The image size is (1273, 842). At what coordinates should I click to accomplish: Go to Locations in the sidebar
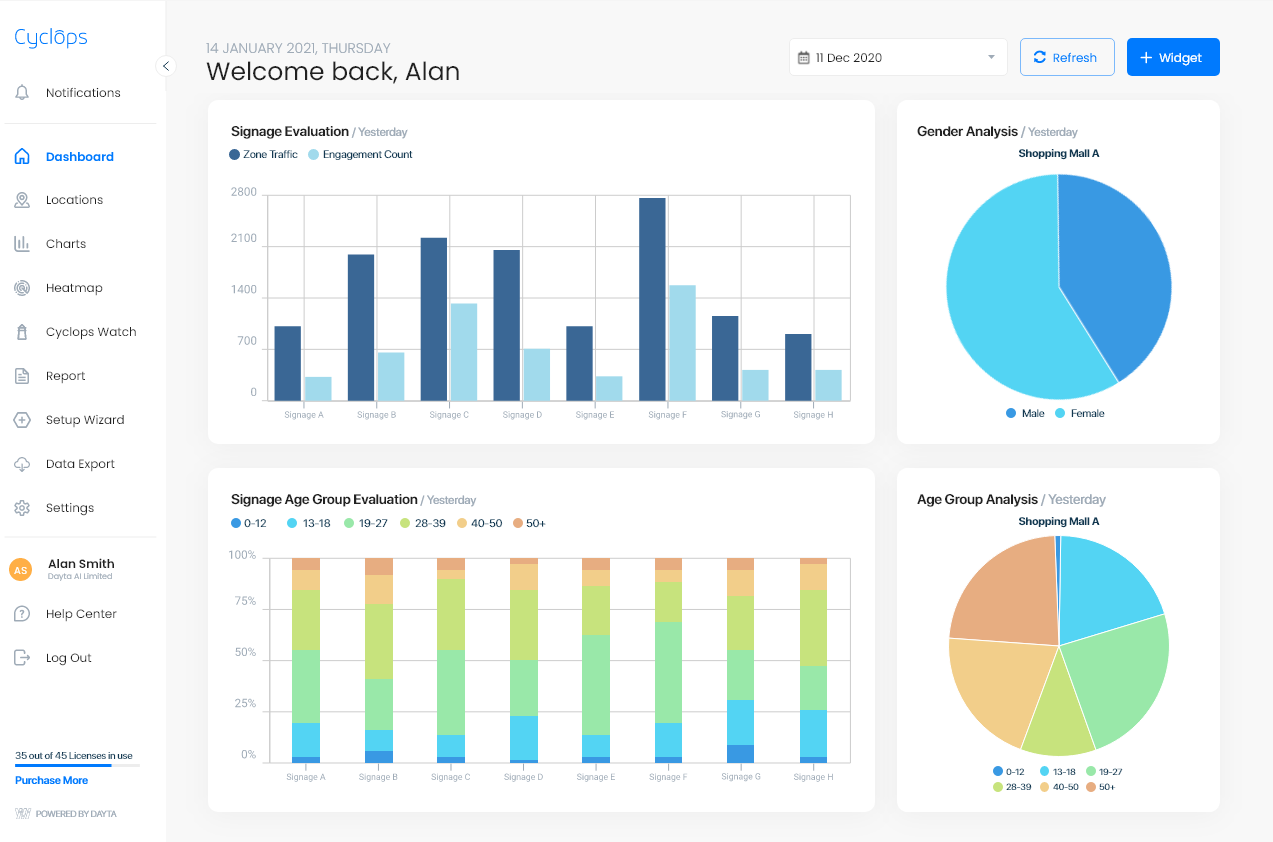74,200
